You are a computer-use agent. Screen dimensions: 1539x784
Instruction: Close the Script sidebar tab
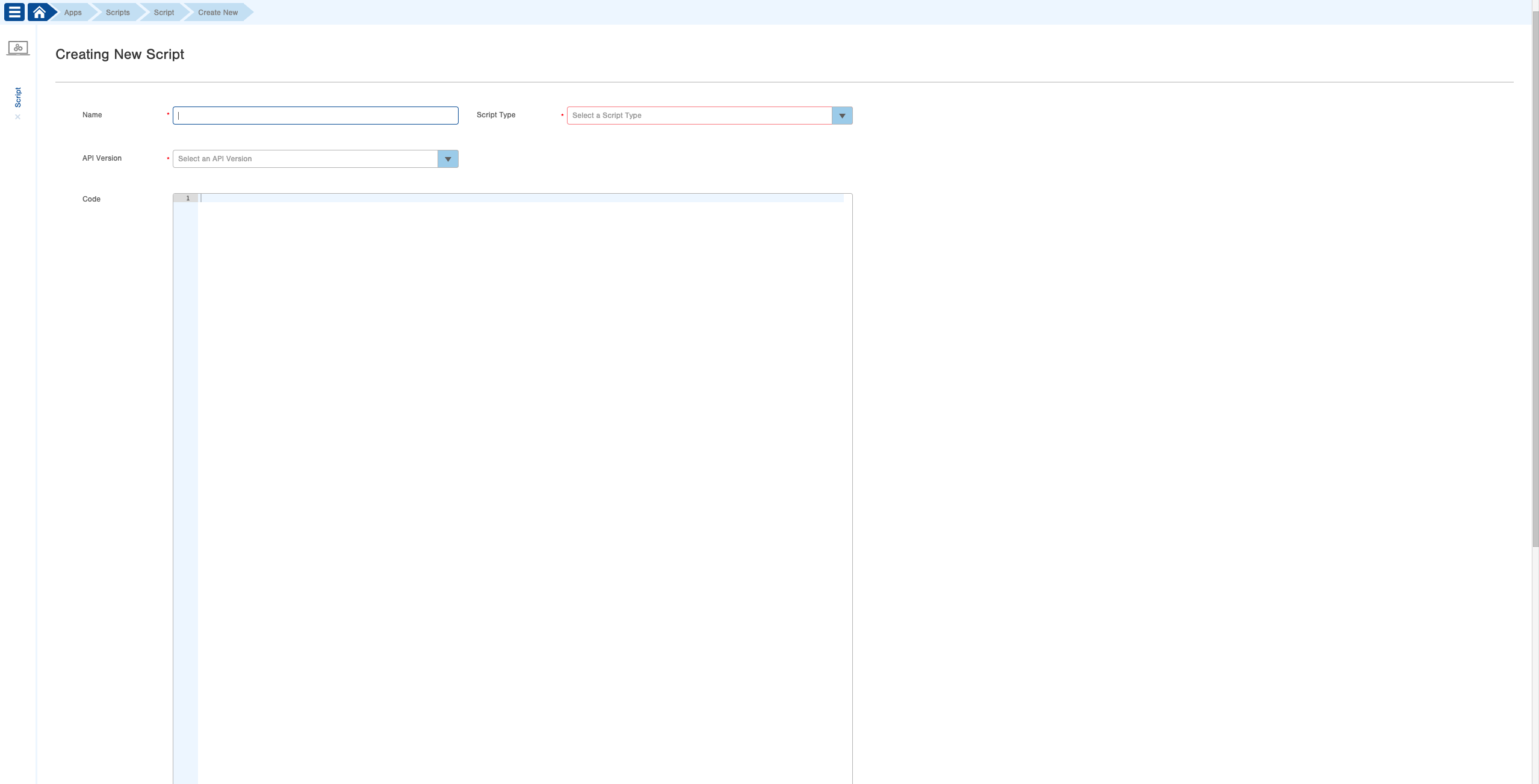tap(18, 117)
